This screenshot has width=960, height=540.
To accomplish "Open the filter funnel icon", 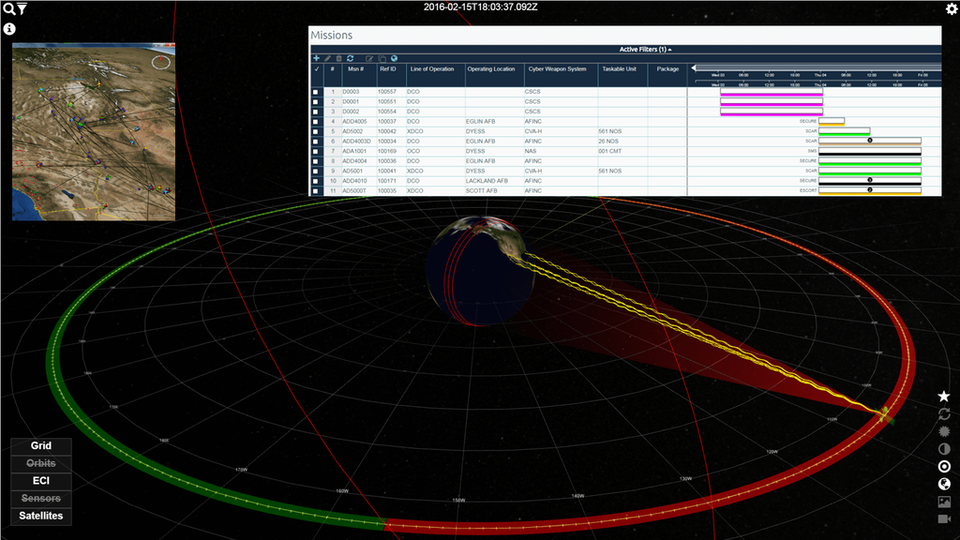I will tap(22, 9).
